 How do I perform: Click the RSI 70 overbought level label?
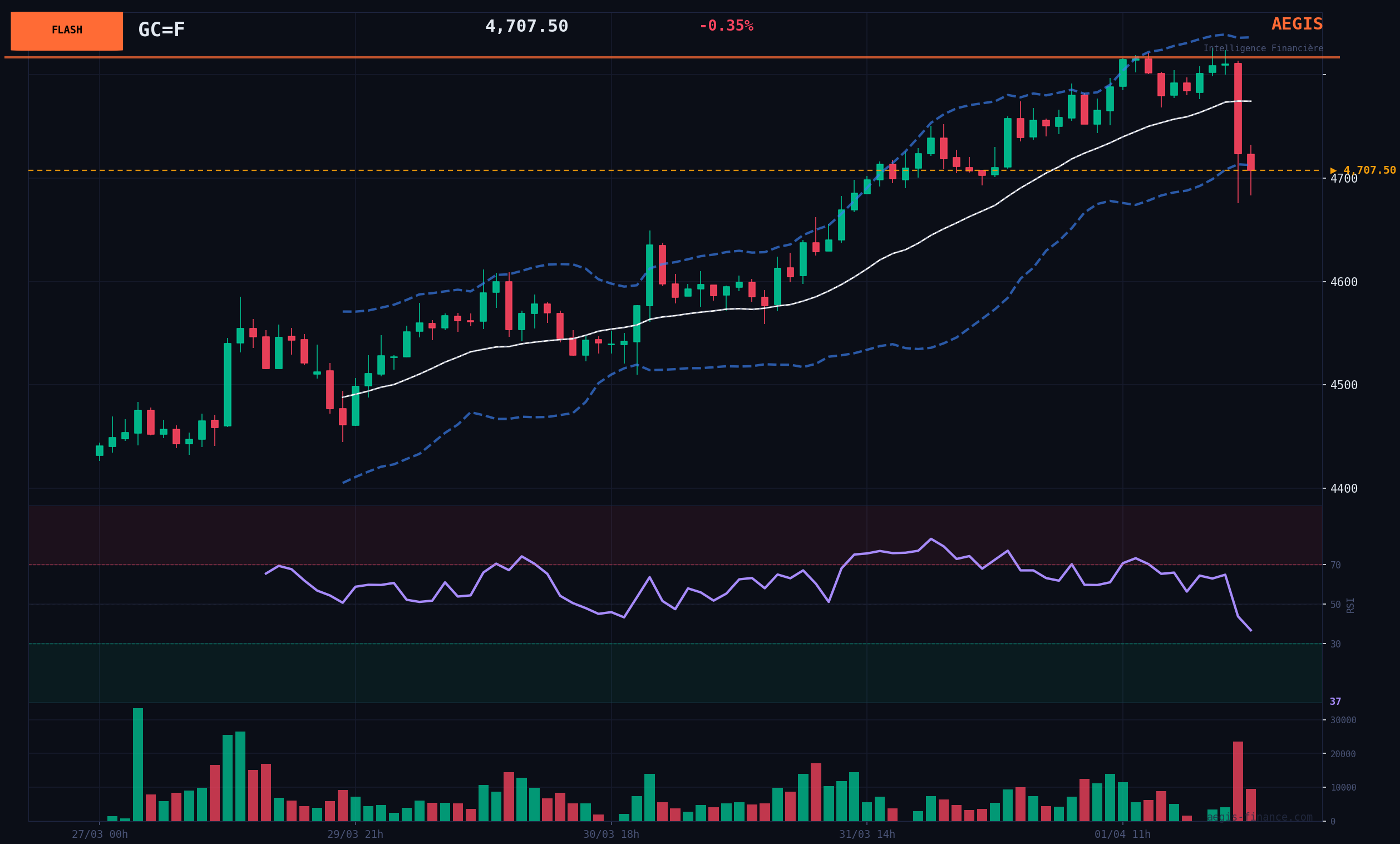point(1335,565)
